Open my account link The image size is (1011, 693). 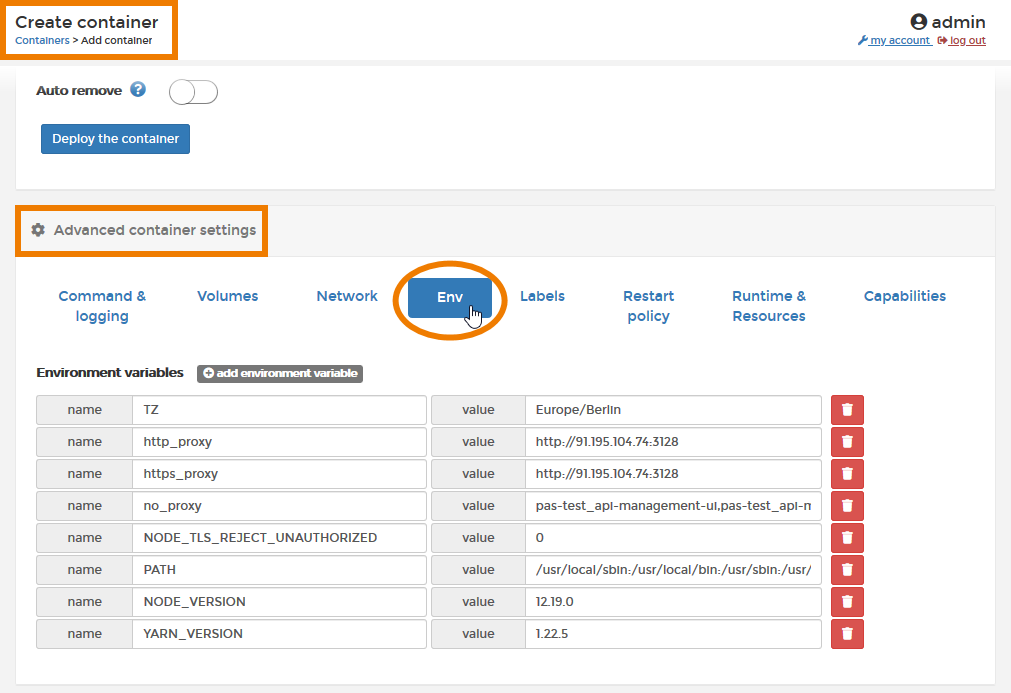pos(895,40)
